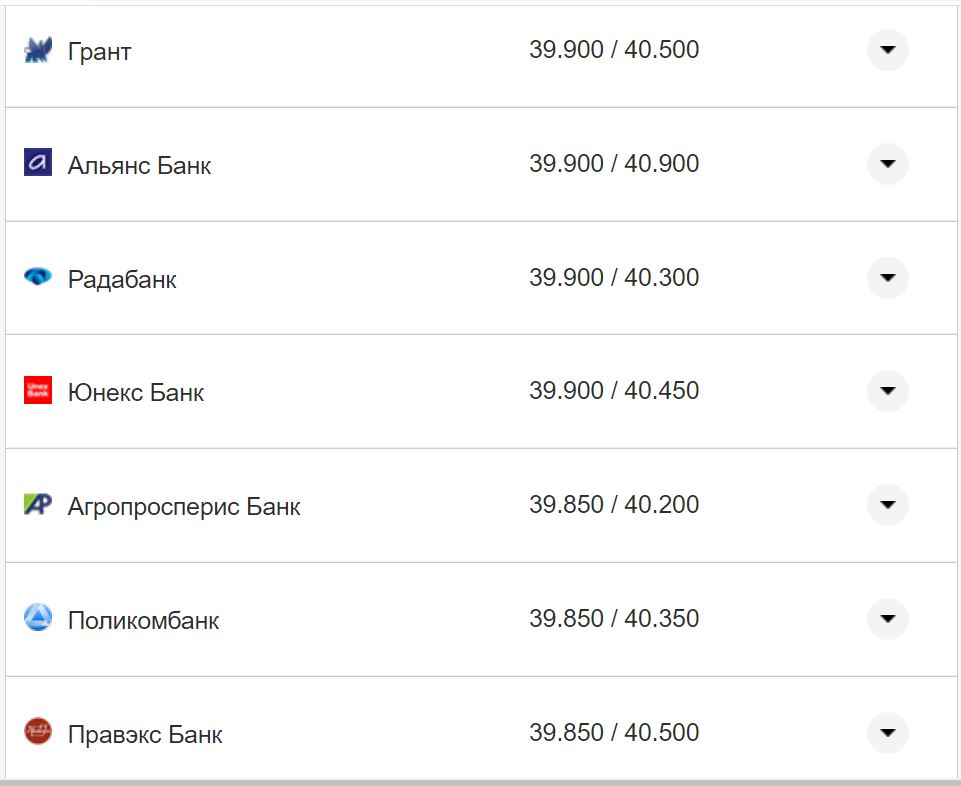The width and height of the screenshot is (961, 786).
Task: Click the red Юнекс Банк logo
Action: pos(37,390)
